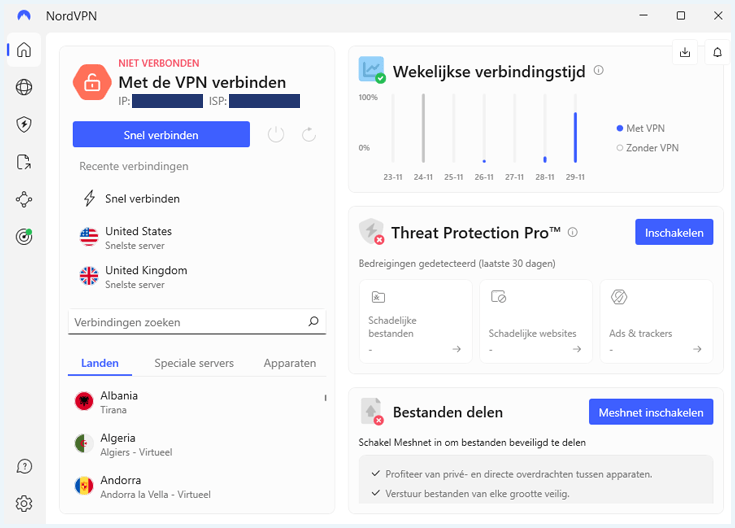
Task: Select the Landen tab
Action: point(100,363)
